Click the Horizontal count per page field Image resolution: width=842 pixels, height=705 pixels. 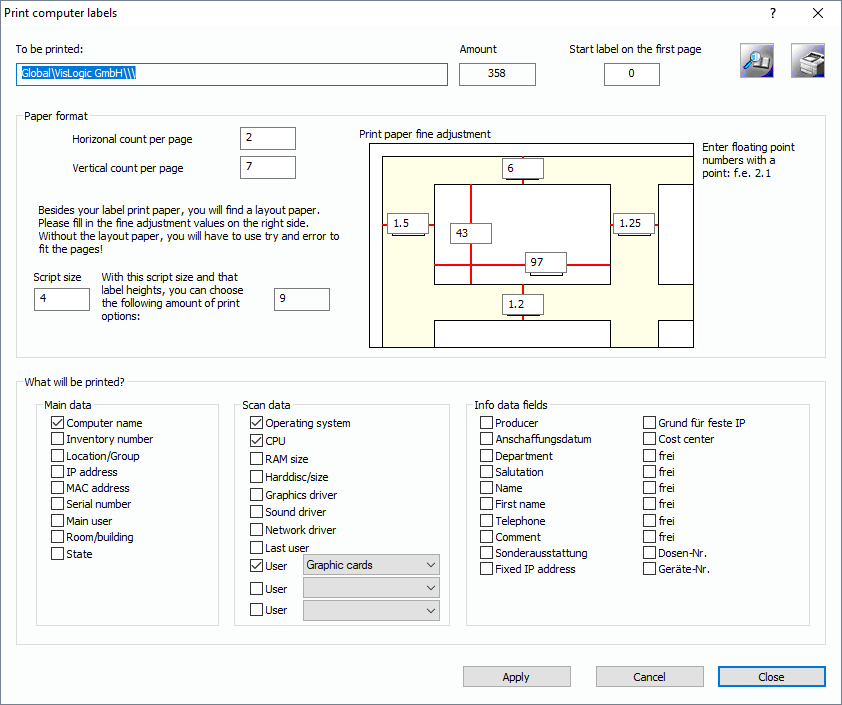[268, 138]
